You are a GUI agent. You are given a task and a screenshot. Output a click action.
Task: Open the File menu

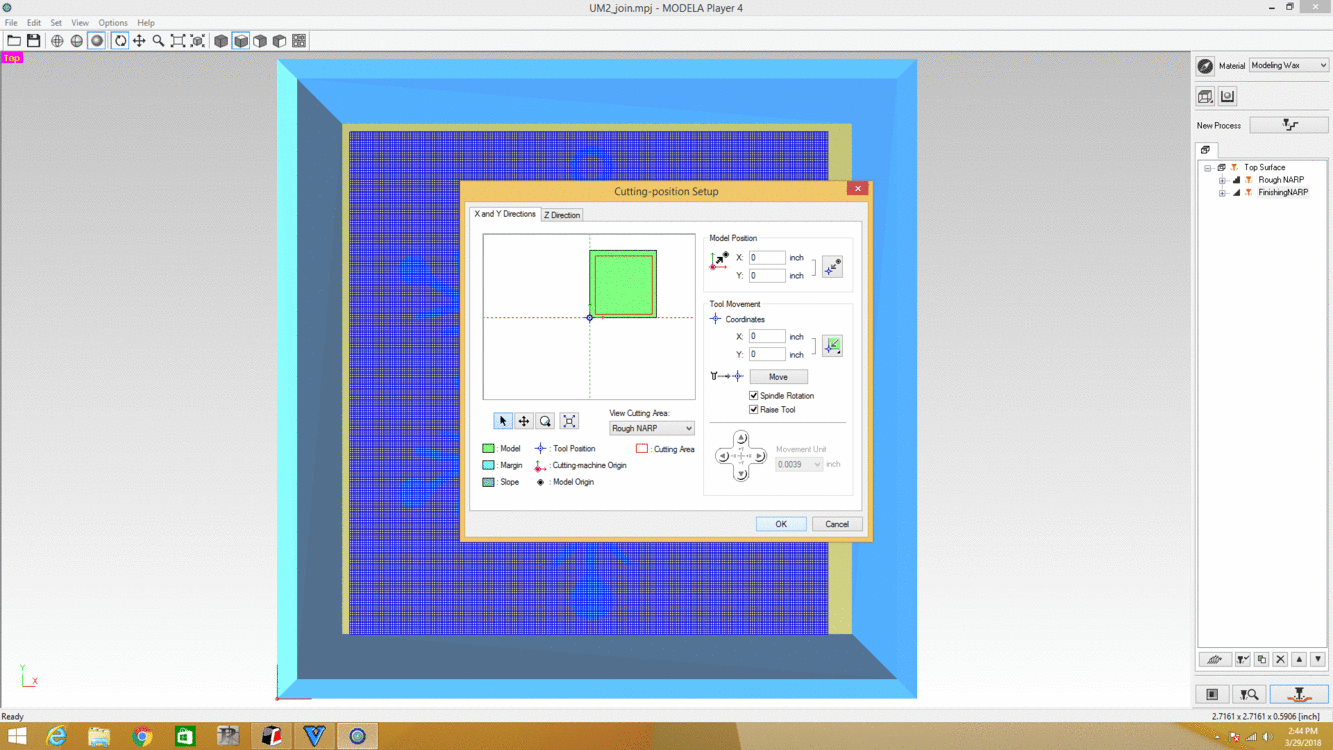(11, 22)
